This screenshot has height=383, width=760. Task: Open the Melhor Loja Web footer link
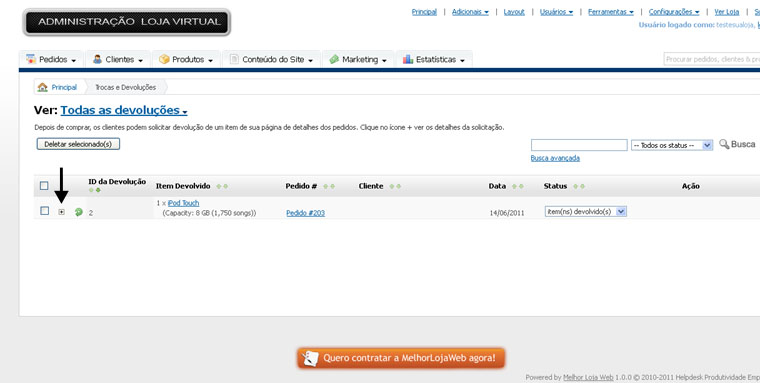(x=588, y=377)
